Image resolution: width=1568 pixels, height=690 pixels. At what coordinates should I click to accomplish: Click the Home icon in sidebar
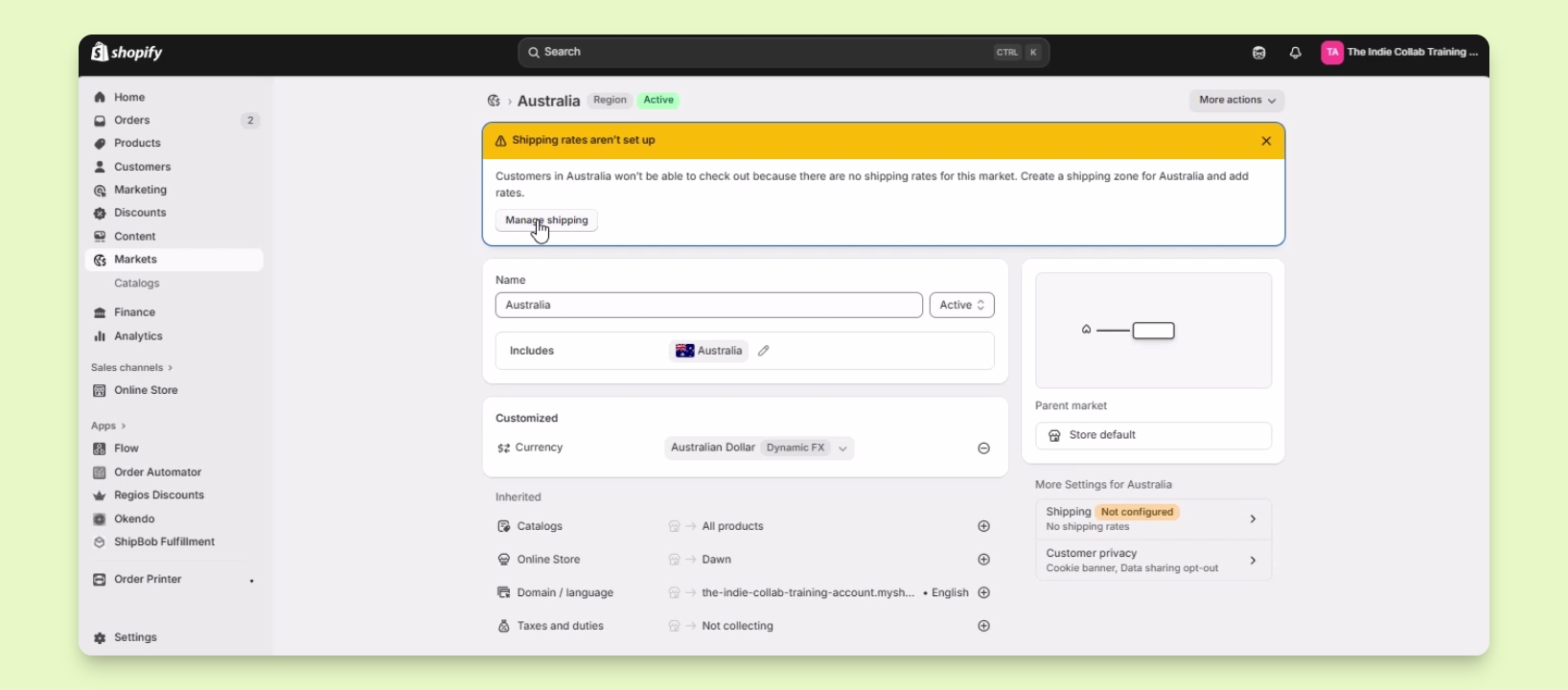pyautogui.click(x=100, y=98)
